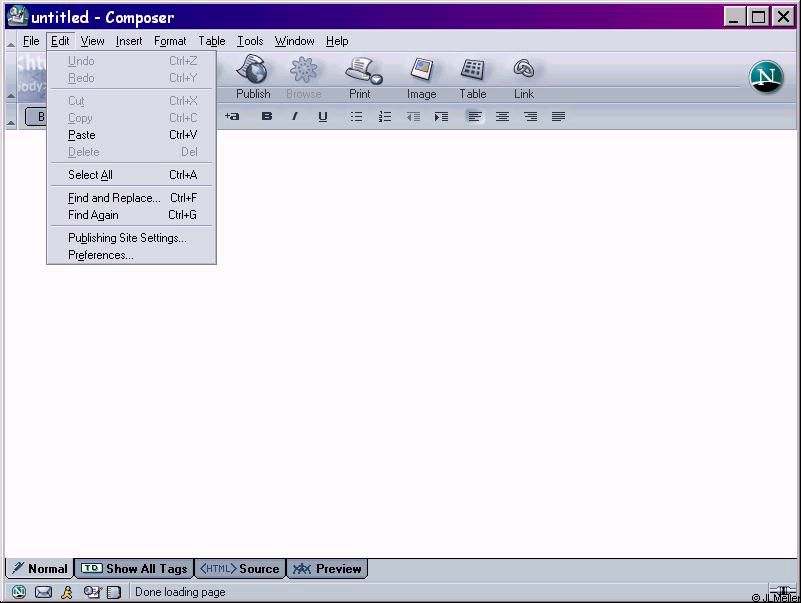Choose Find and Replace menu entry
The height and width of the screenshot is (603, 801).
[132, 198]
